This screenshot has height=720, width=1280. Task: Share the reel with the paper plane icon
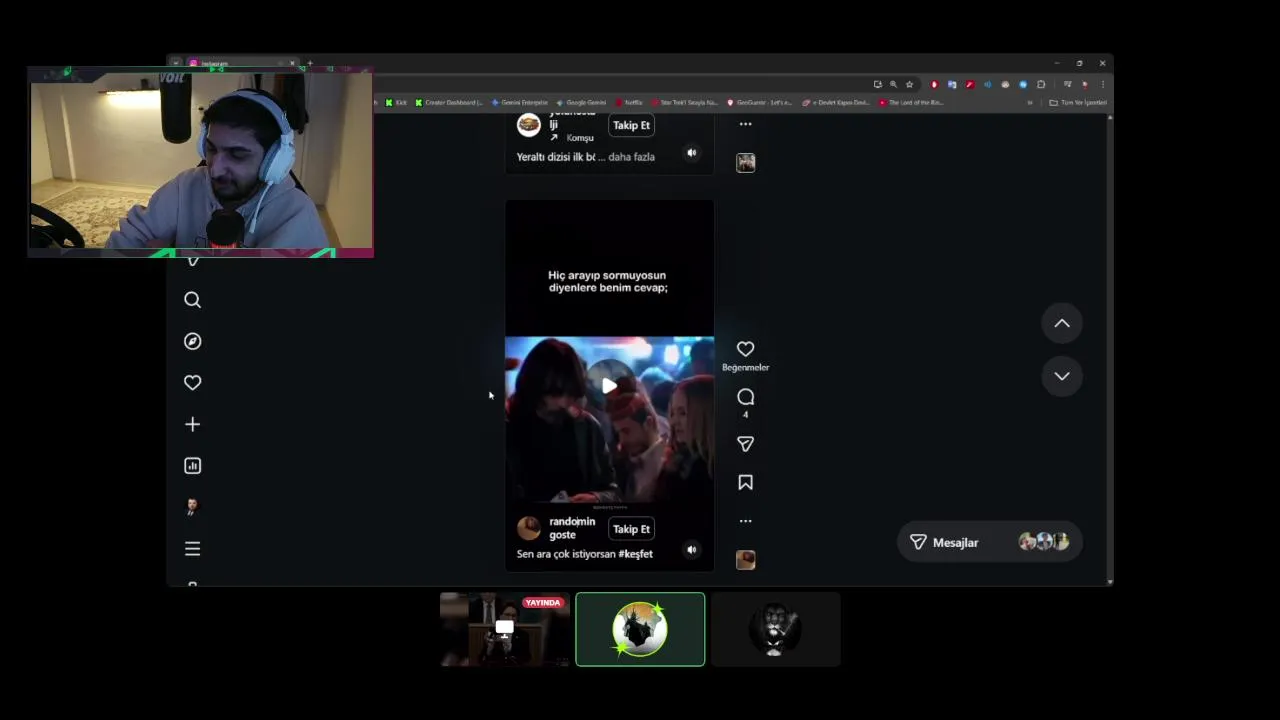coord(745,444)
